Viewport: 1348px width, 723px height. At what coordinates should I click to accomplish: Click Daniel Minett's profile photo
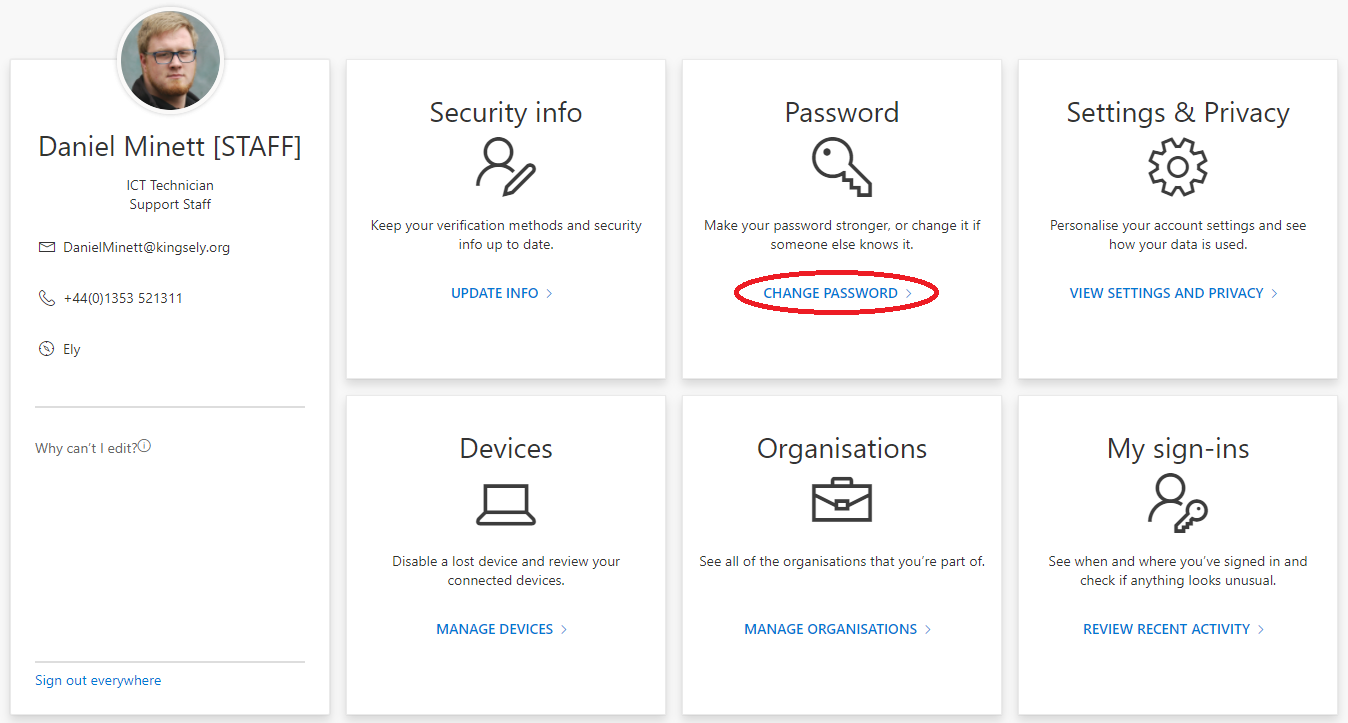tap(170, 60)
